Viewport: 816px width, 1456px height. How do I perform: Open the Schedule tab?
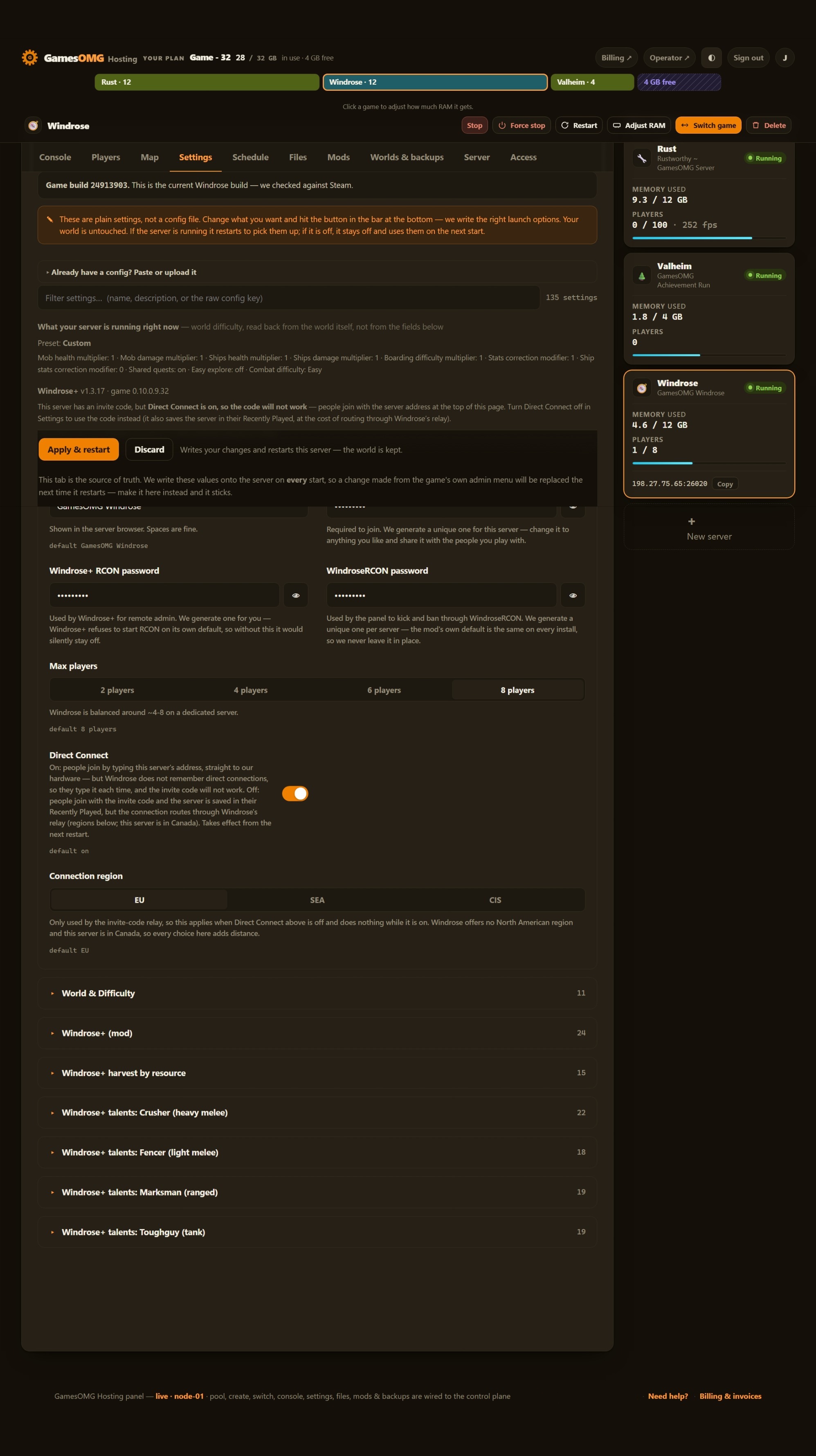250,157
